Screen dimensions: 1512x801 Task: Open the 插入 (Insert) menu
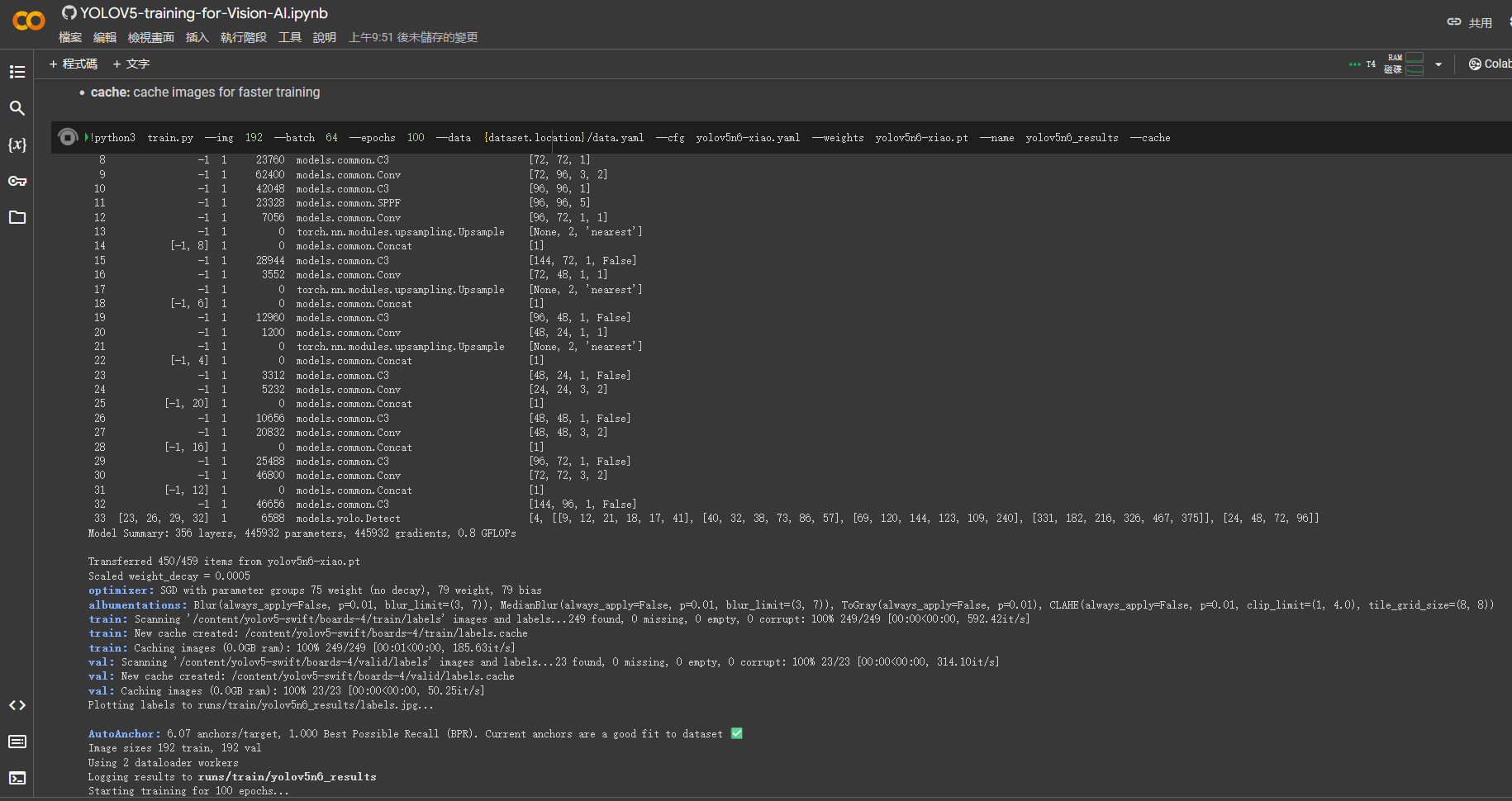[x=197, y=37]
